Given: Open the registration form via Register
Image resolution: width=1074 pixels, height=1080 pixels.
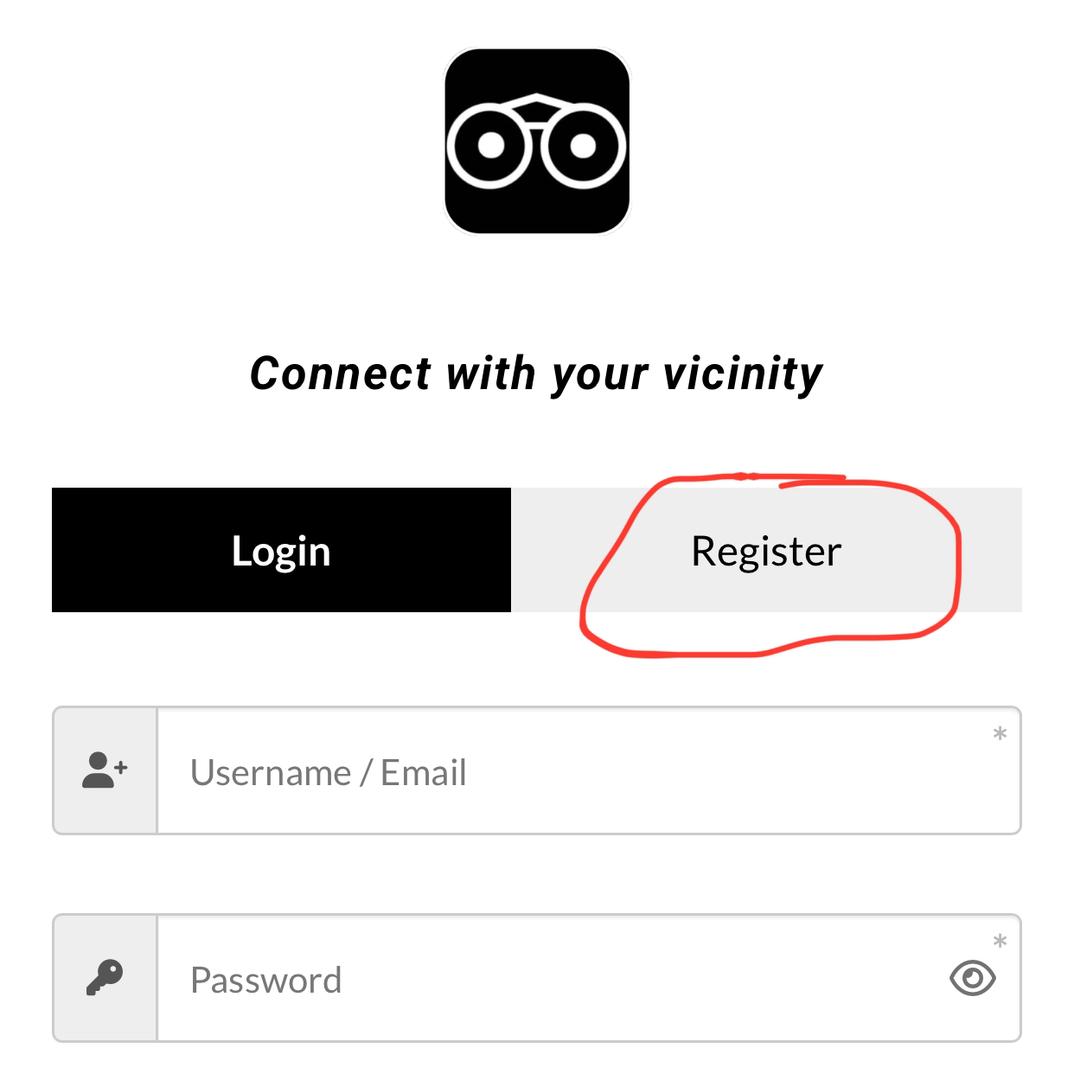Looking at the screenshot, I should (x=766, y=550).
